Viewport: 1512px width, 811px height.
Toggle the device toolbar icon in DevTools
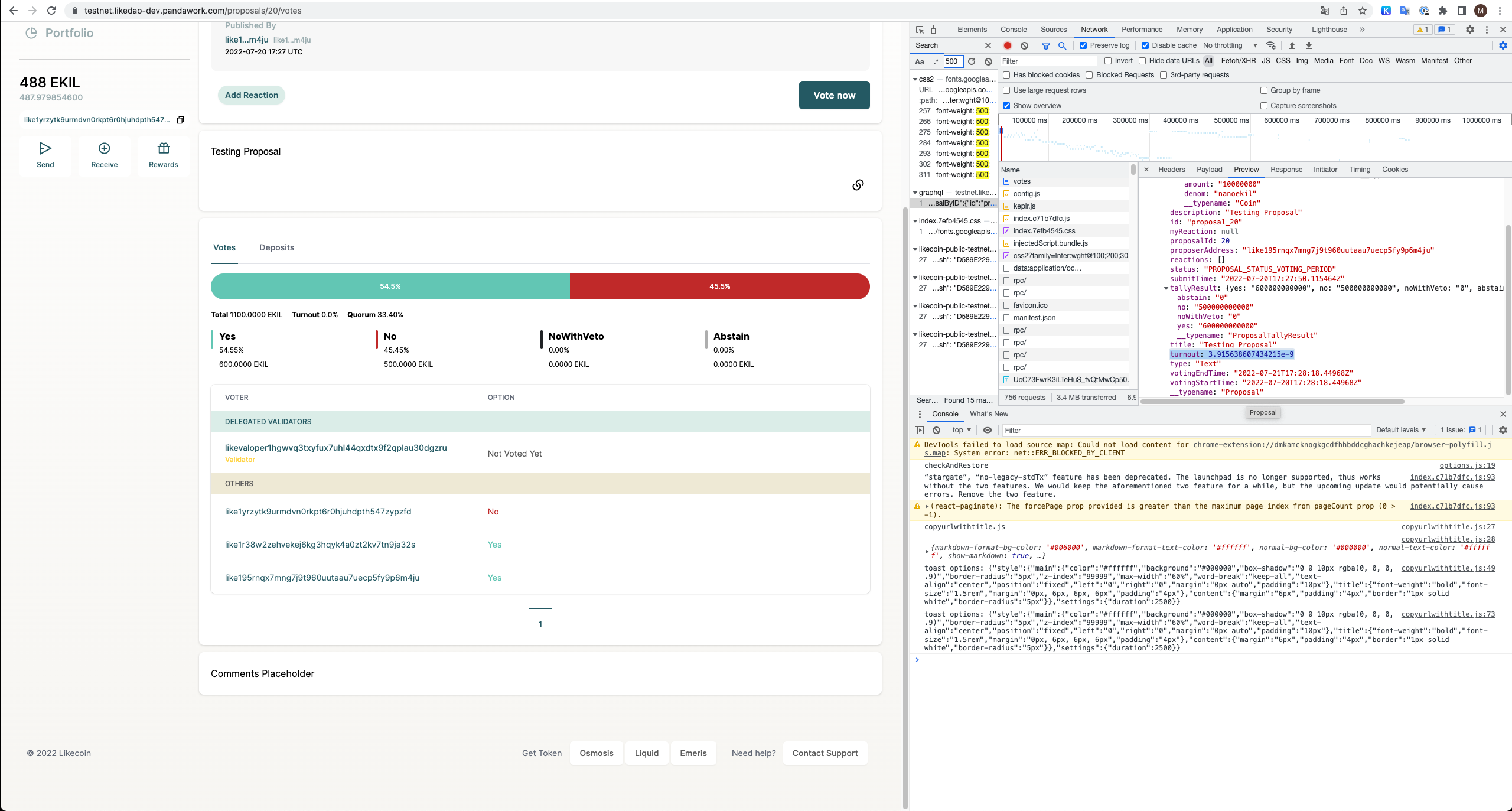point(936,30)
